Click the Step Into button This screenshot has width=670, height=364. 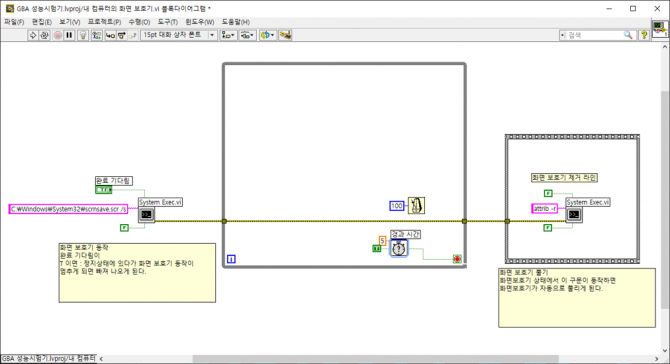click(x=110, y=35)
